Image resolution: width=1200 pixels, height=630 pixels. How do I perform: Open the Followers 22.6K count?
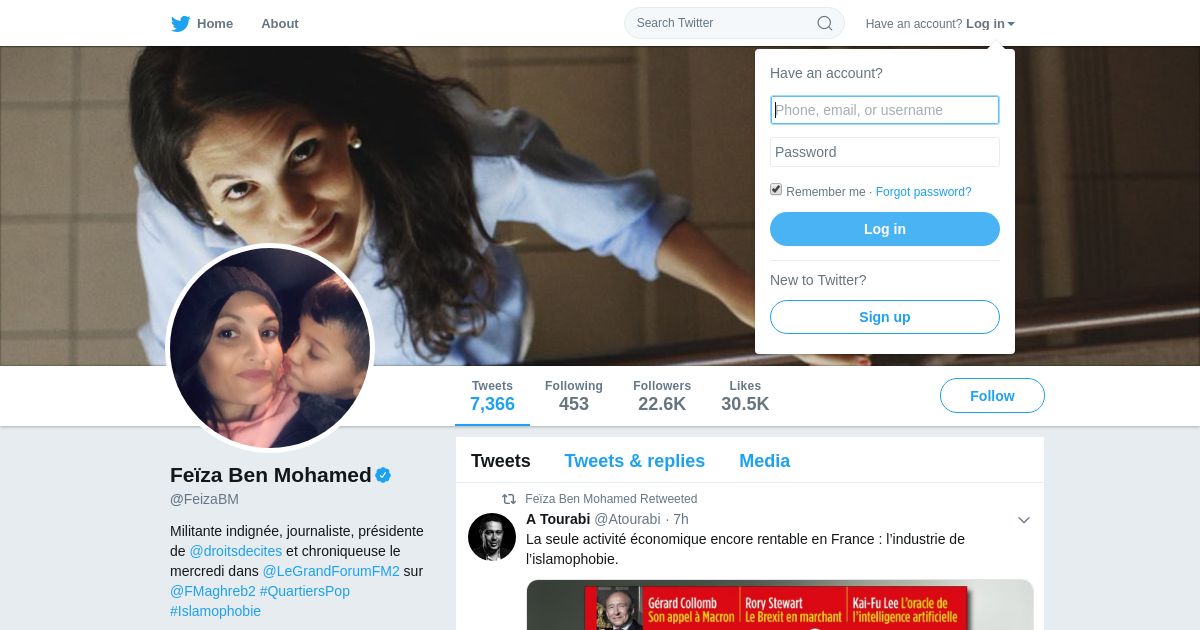(x=662, y=396)
